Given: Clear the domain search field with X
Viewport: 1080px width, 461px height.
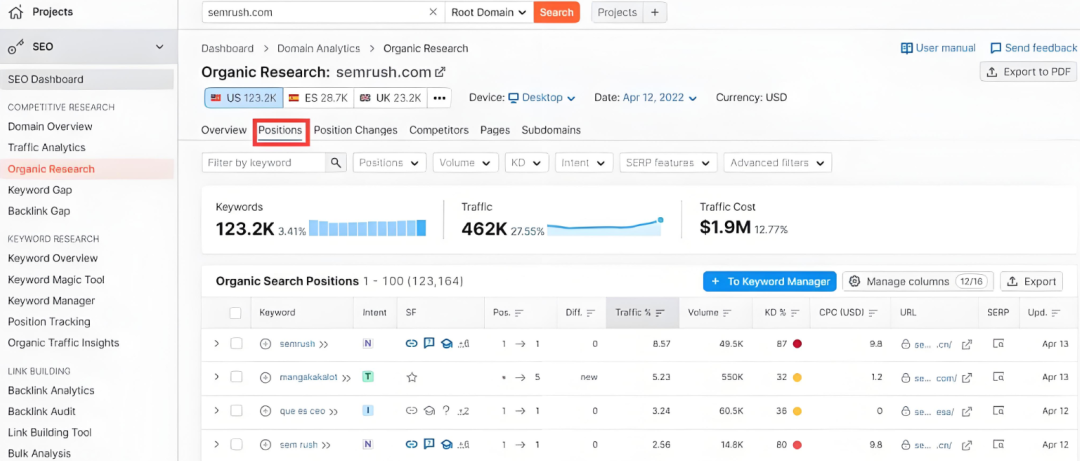Looking at the screenshot, I should (x=433, y=12).
